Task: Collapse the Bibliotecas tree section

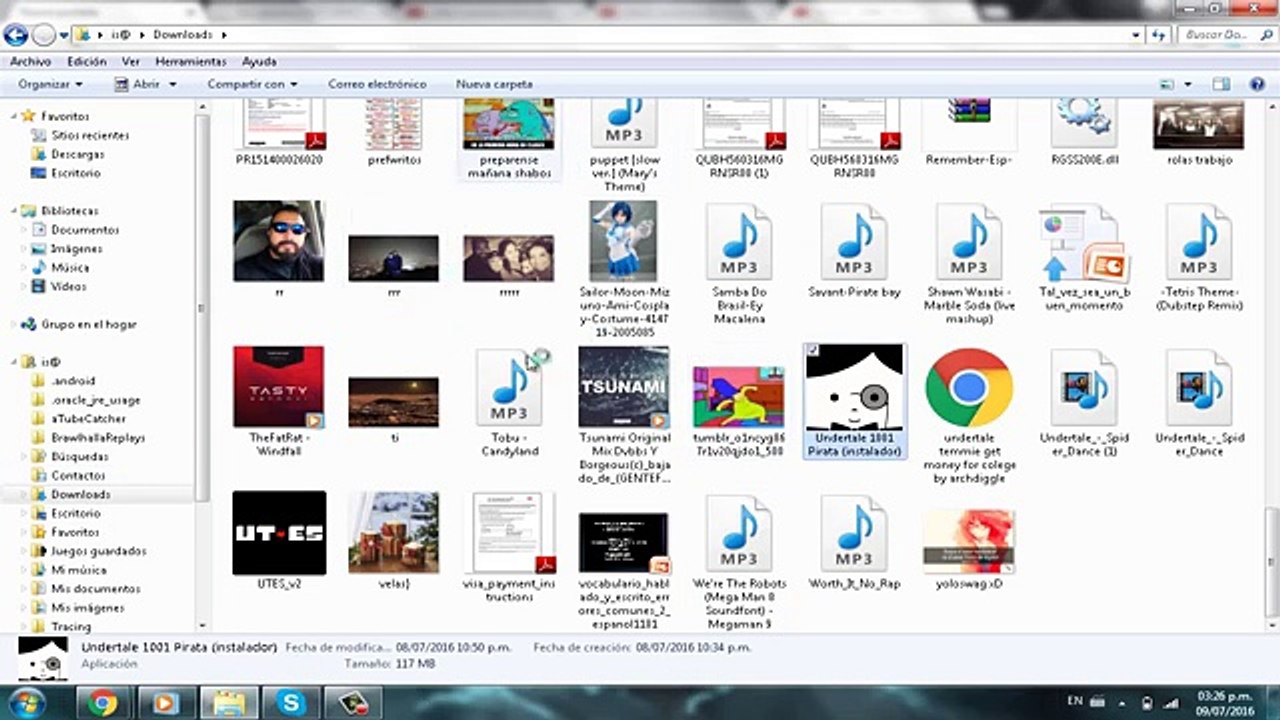Action: [x=14, y=211]
